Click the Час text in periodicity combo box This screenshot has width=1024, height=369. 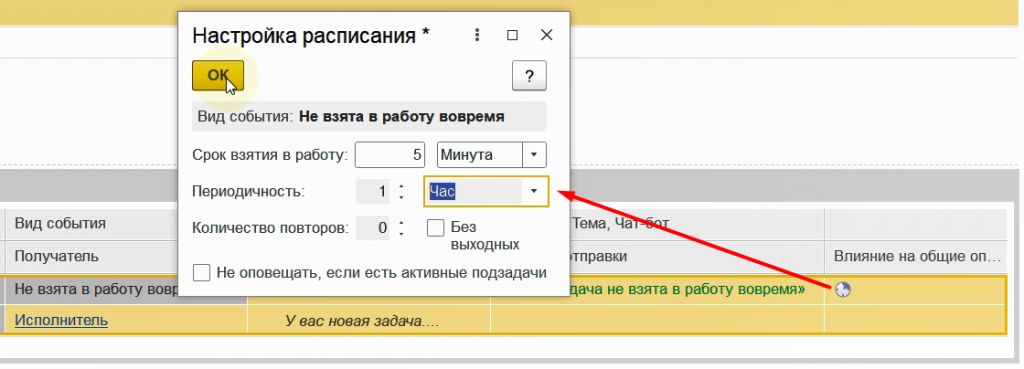442,191
